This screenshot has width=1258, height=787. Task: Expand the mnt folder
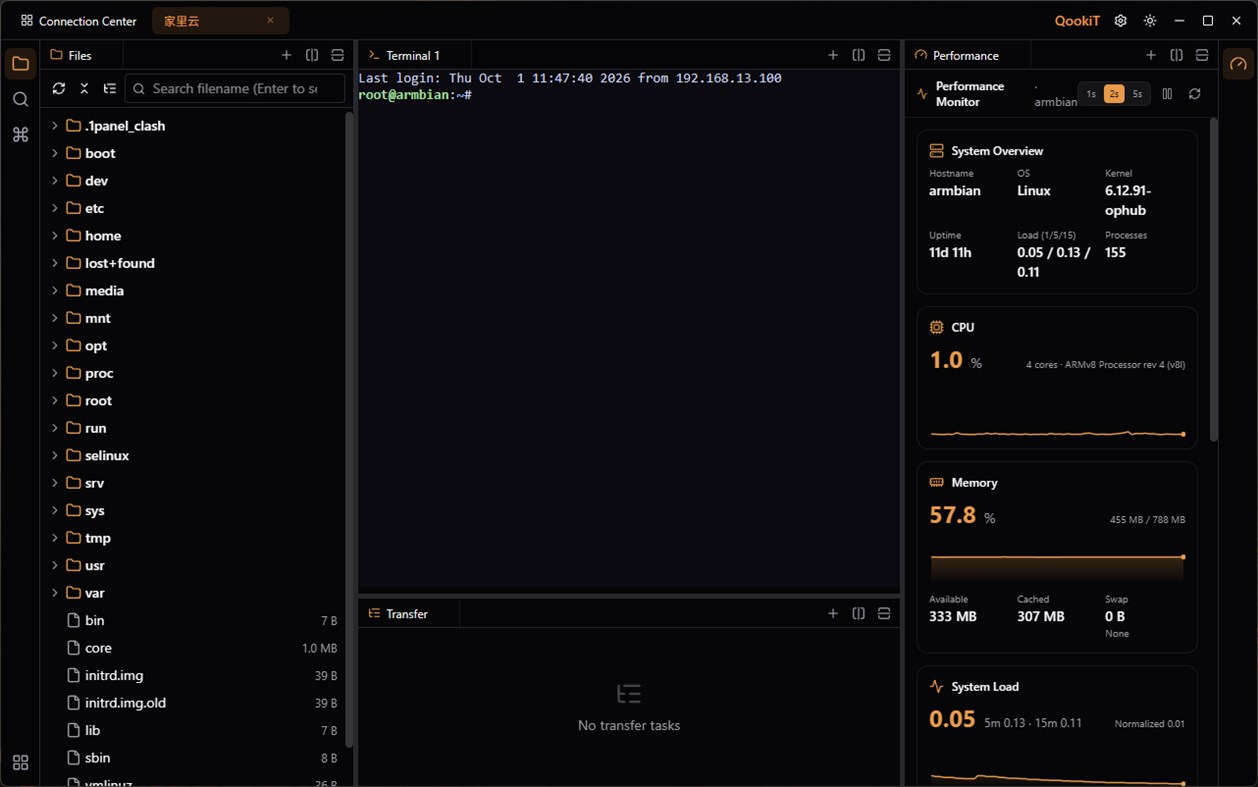(x=55, y=318)
